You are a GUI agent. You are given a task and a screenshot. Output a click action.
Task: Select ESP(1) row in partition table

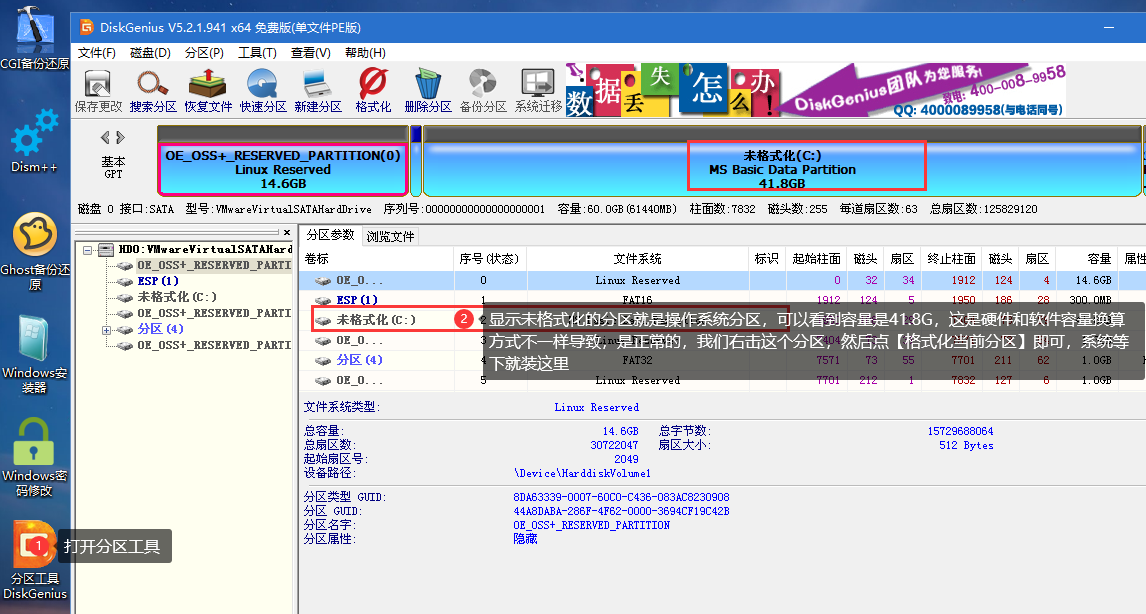pyautogui.click(x=357, y=300)
